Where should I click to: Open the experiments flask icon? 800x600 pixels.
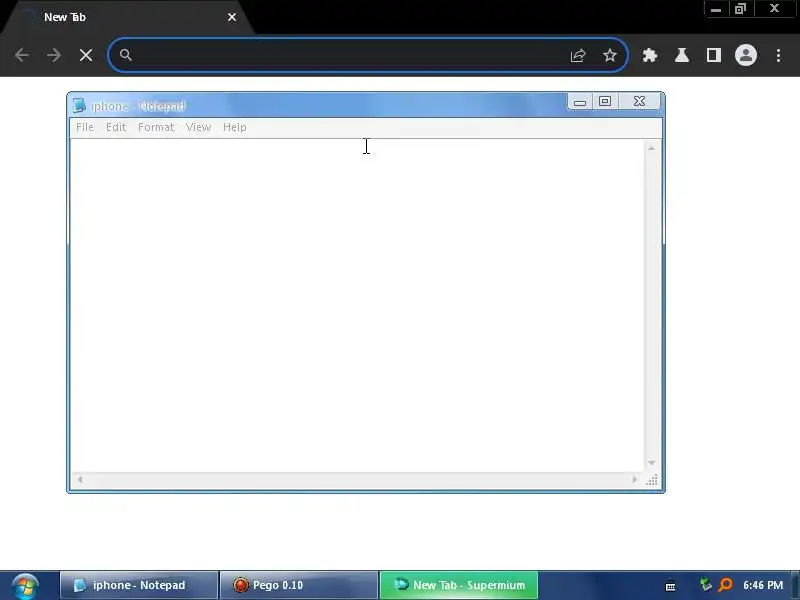click(682, 55)
